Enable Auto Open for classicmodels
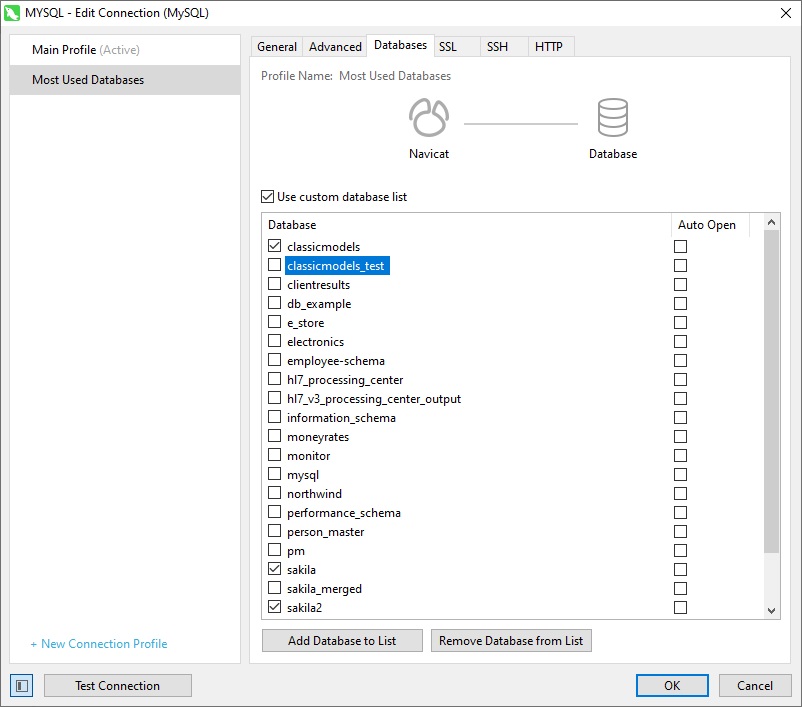 pyautogui.click(x=681, y=246)
